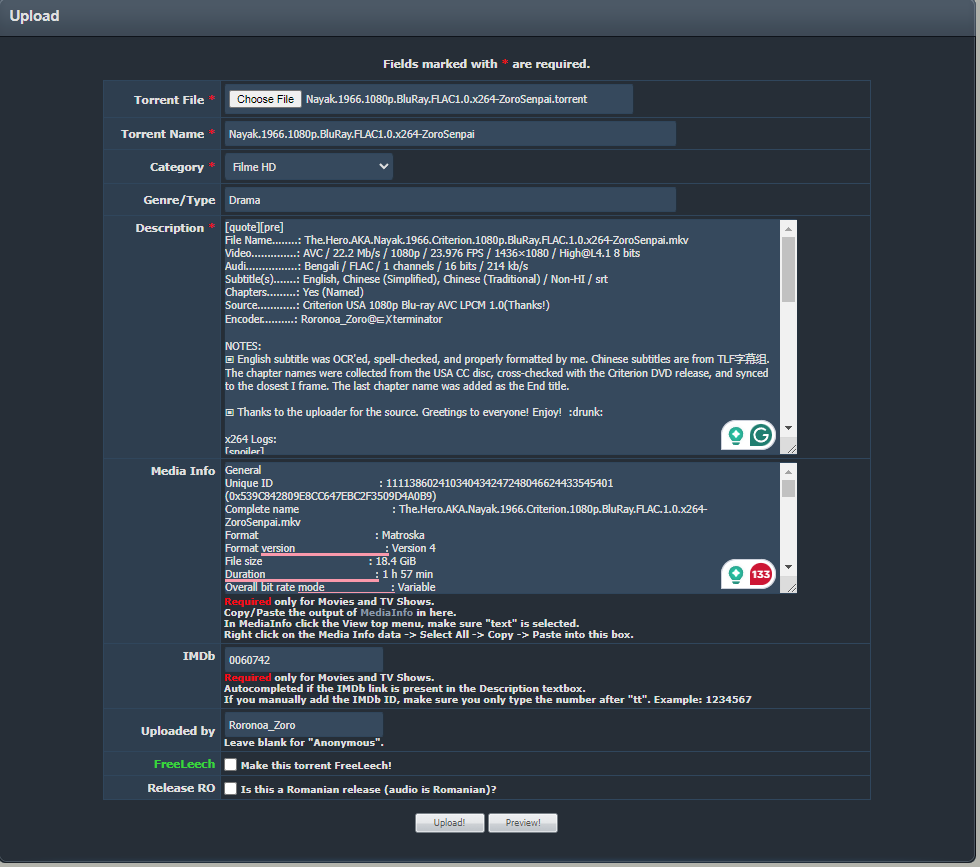Click the MediaInfo link in help text

[x=385, y=612]
